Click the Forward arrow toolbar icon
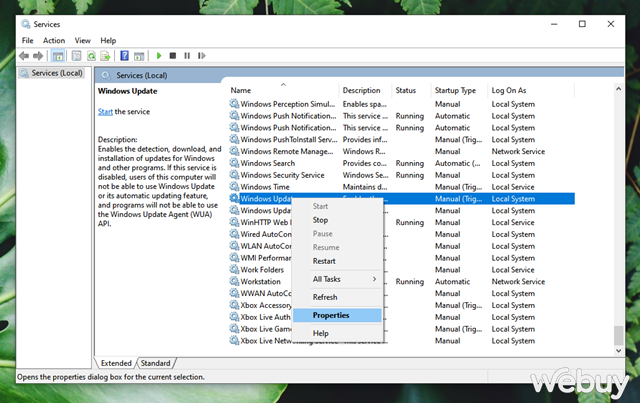The image size is (640, 403). tap(38, 56)
